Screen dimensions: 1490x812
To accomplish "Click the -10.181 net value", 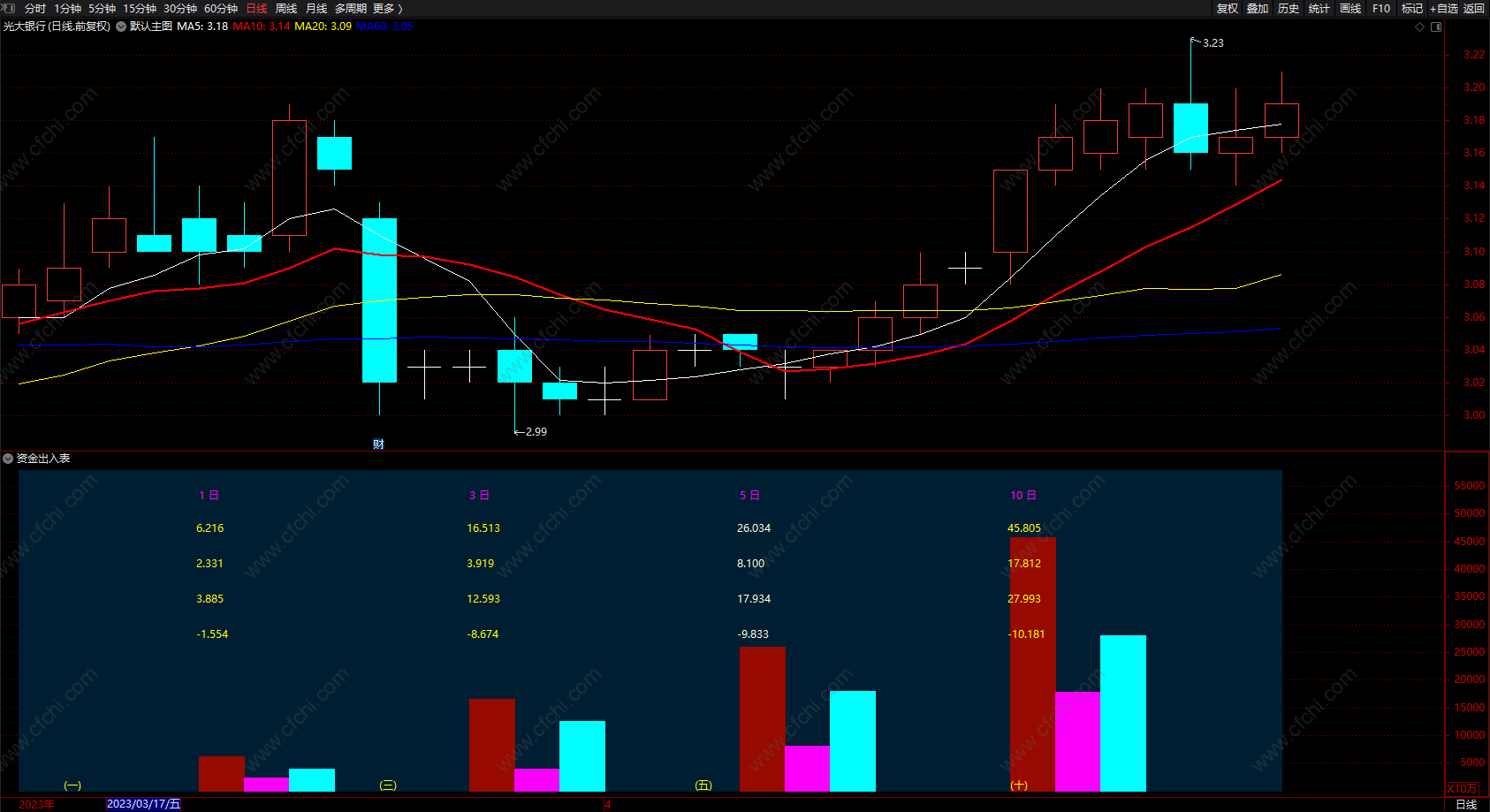I will pos(1026,634).
